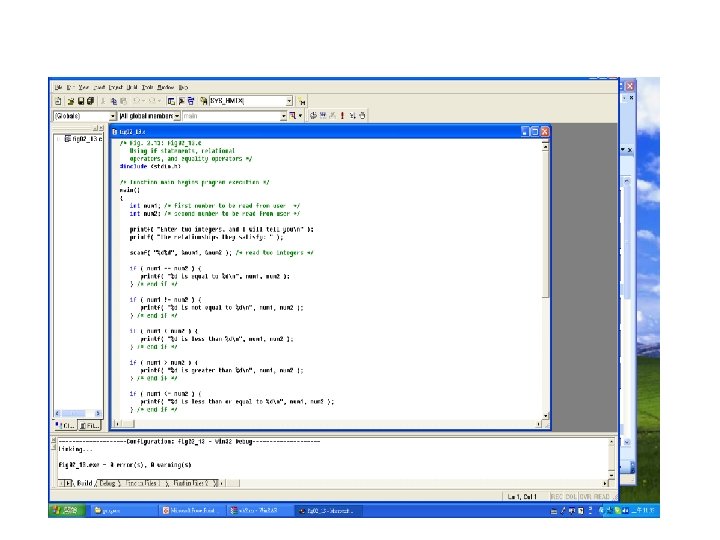Viewport: 720px width, 540px height.
Task: Open the WizardBar actions dropdown arrow
Action: (300, 116)
